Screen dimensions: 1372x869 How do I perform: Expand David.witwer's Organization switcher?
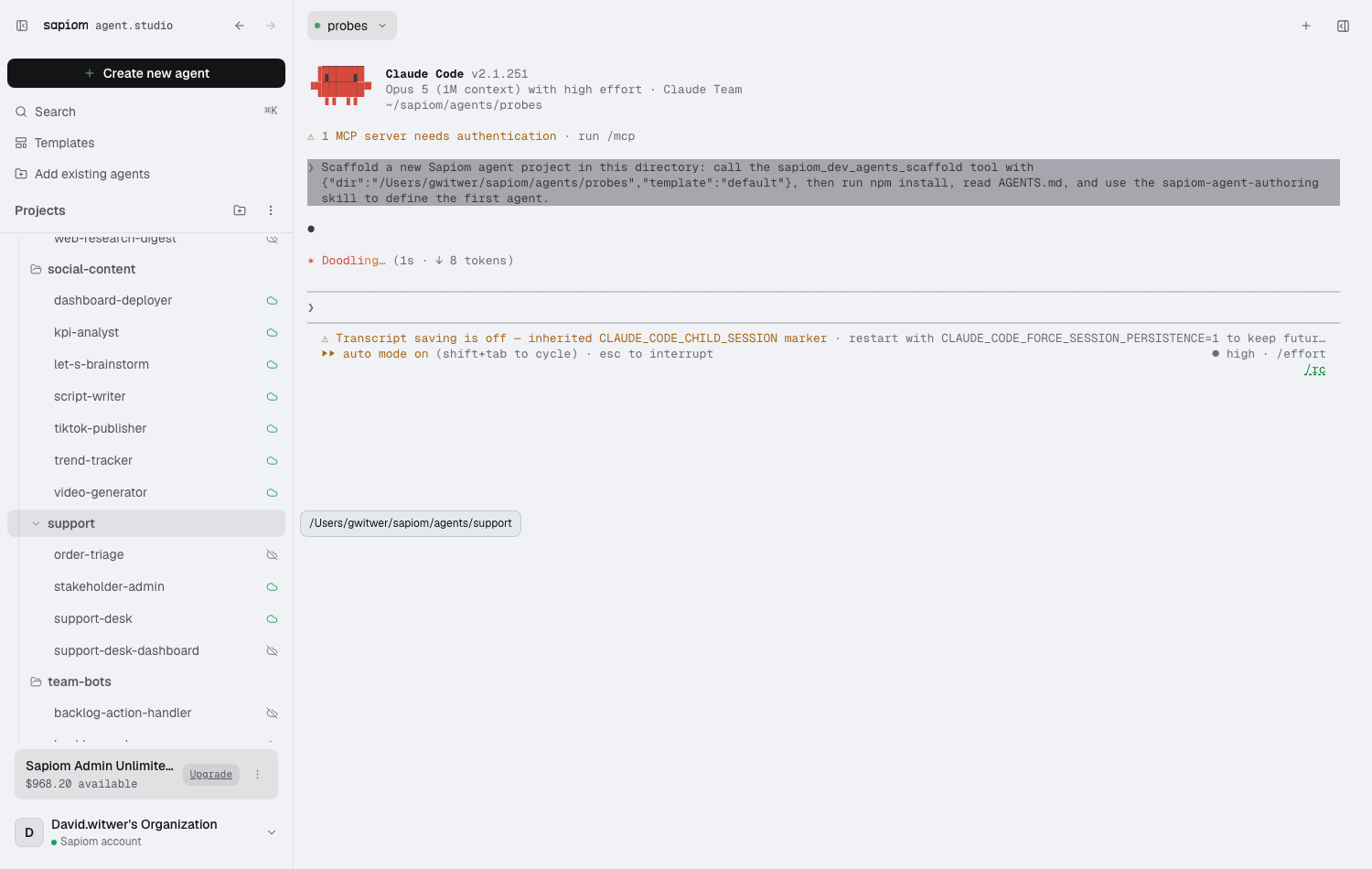(271, 832)
